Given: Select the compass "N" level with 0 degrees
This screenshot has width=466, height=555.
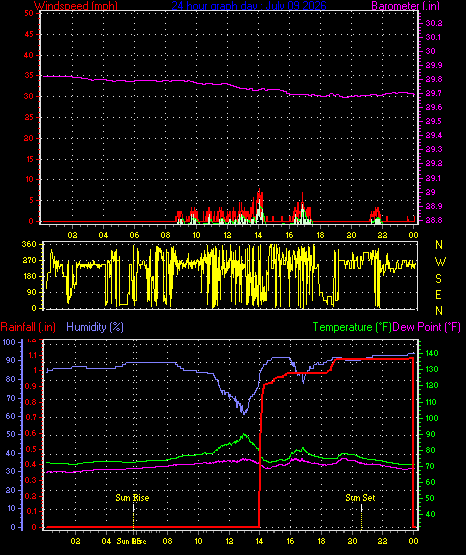Looking at the screenshot, I should pos(439,311).
